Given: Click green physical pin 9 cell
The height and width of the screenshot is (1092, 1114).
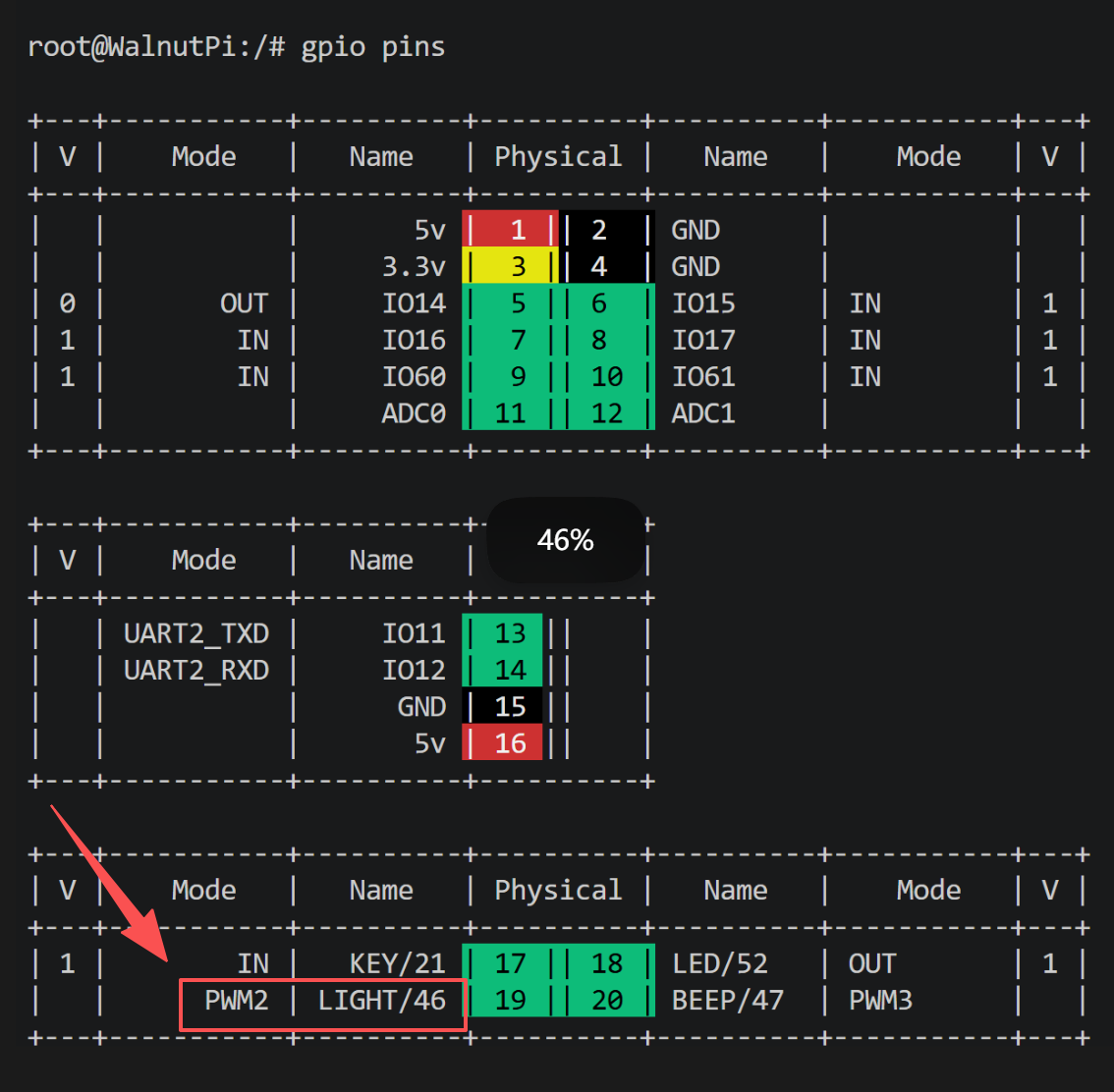Looking at the screenshot, I should point(510,376).
